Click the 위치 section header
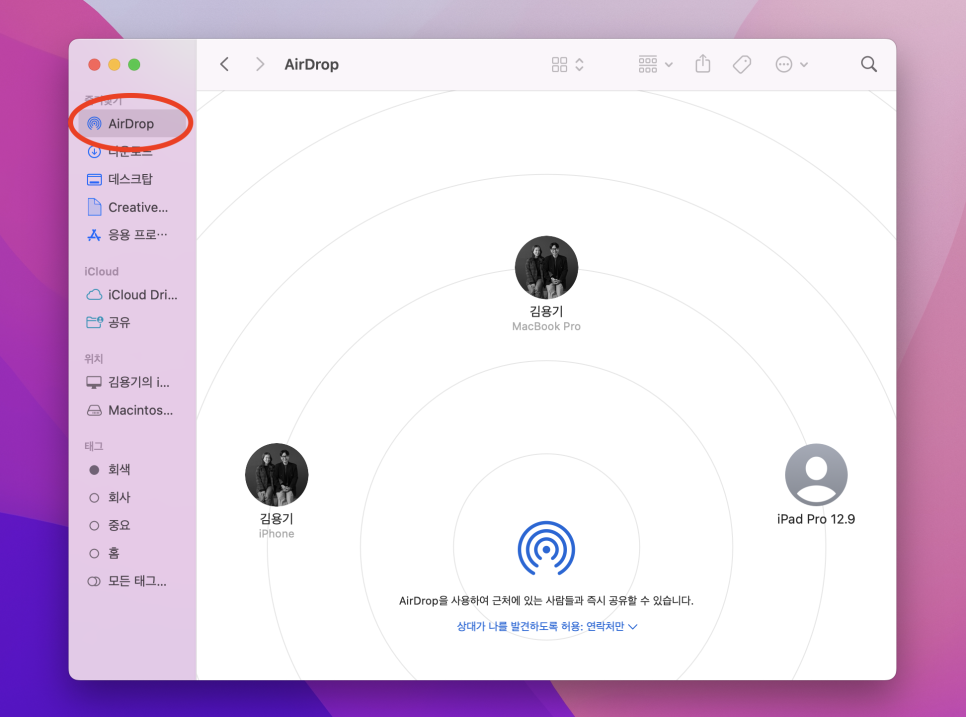 pos(94,358)
